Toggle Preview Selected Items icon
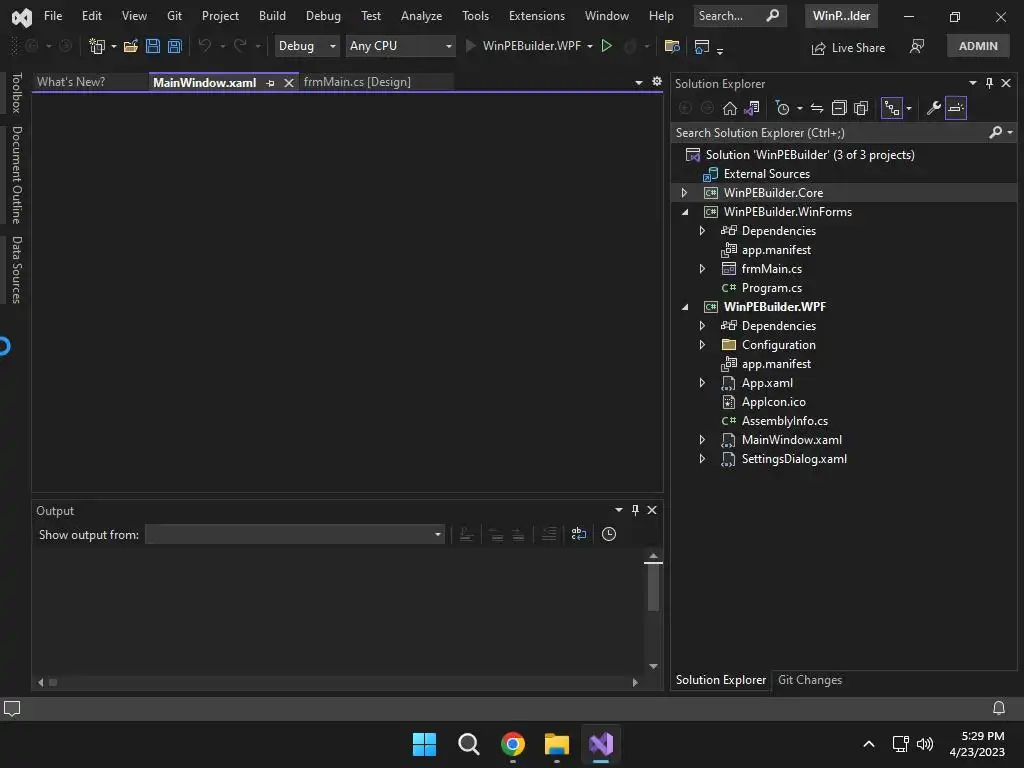 point(955,108)
